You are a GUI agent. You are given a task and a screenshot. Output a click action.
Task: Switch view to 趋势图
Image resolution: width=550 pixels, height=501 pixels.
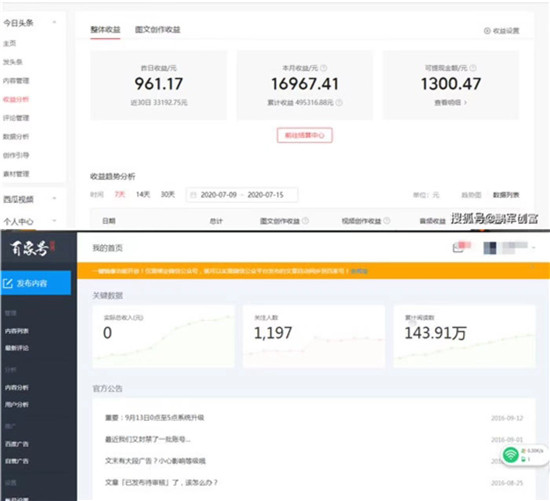(471, 195)
